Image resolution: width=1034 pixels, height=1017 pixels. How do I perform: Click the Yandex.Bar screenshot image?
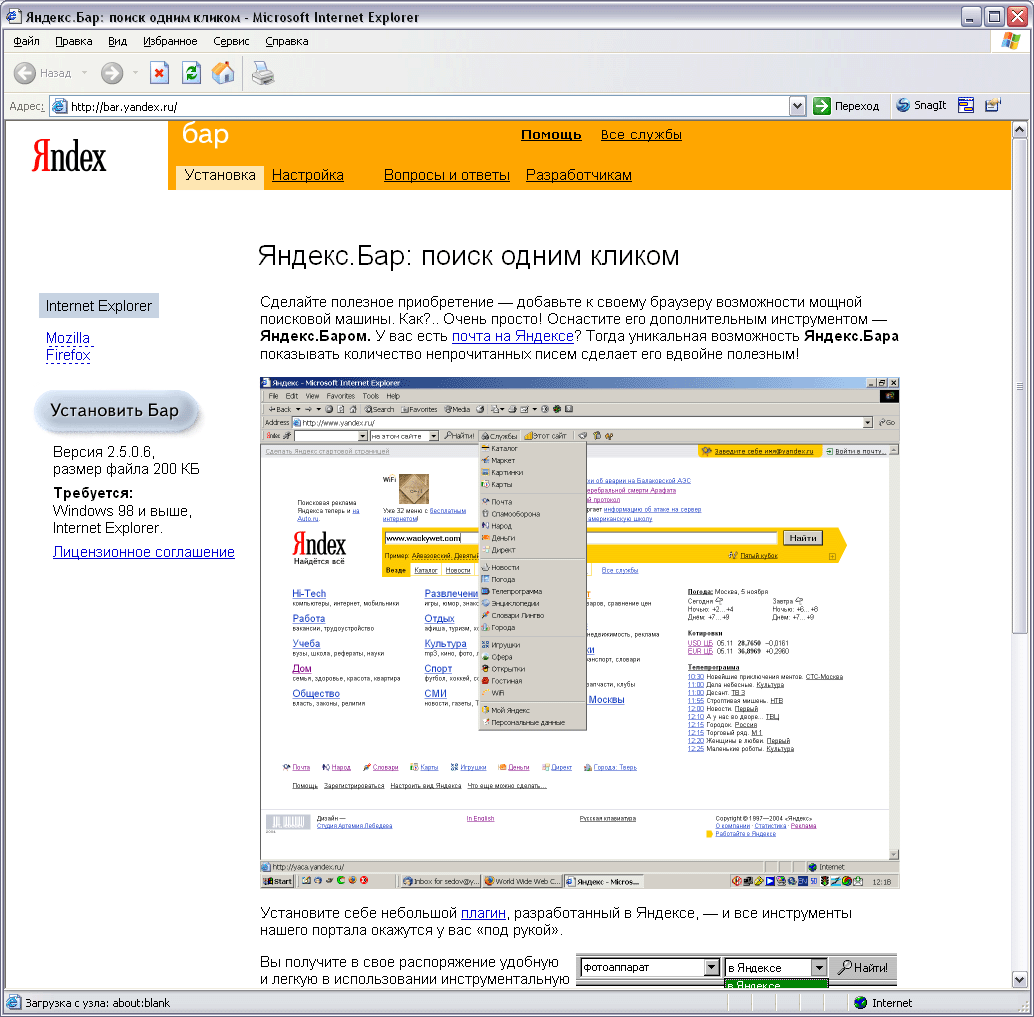tap(580, 633)
